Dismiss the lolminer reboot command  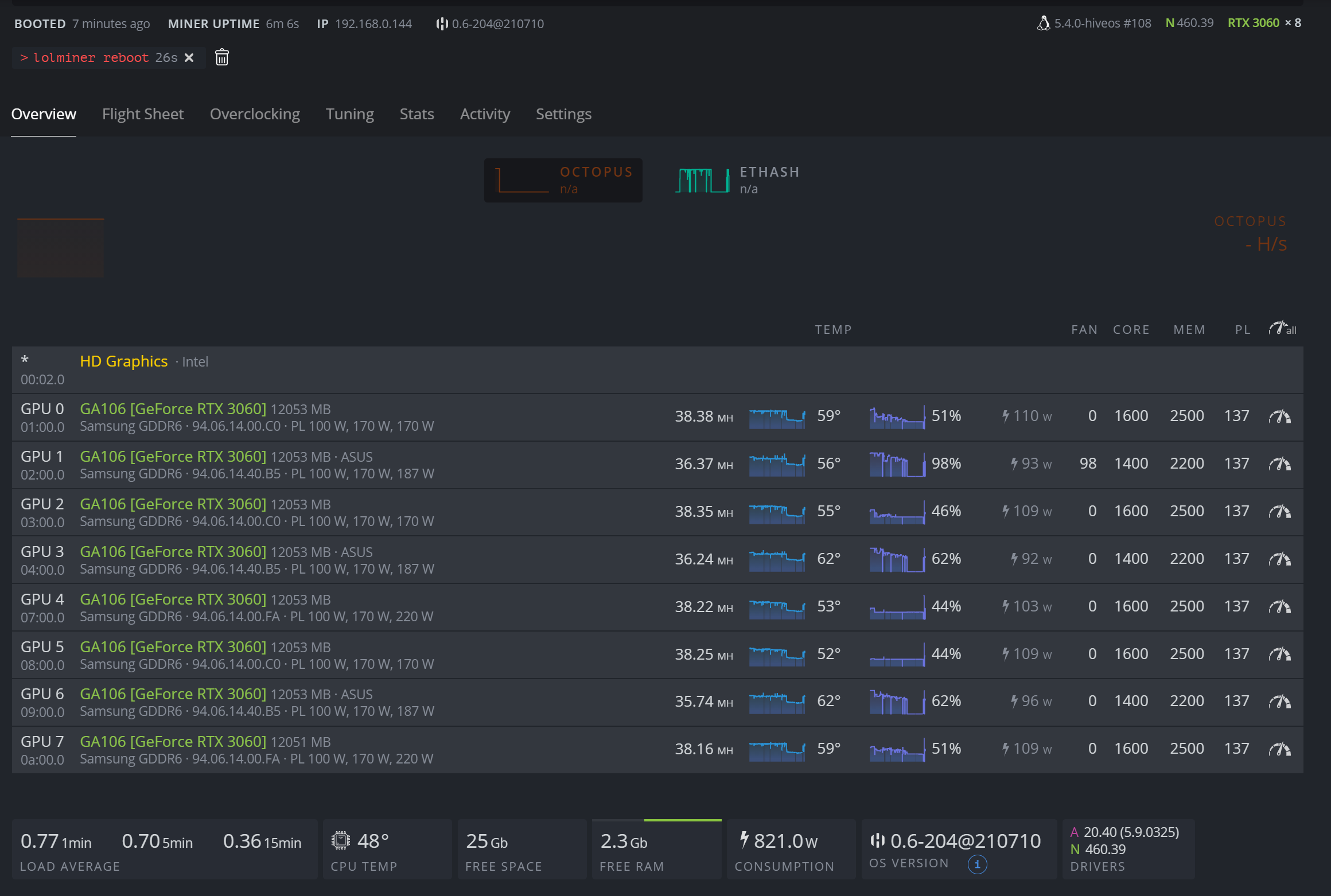click(x=189, y=58)
